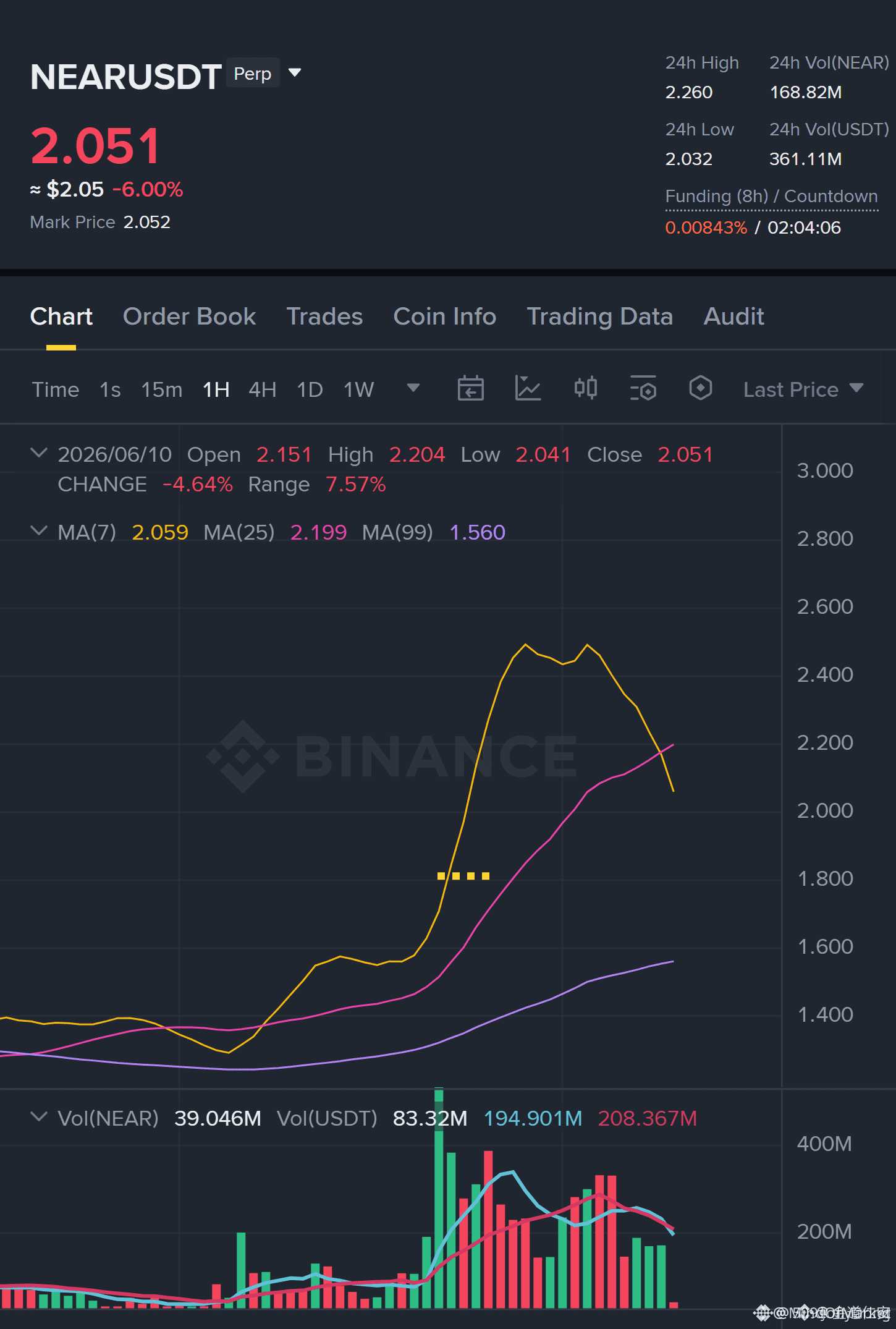This screenshot has width=896, height=1329.
Task: Click the 24h High value 2.260
Action: [689, 92]
